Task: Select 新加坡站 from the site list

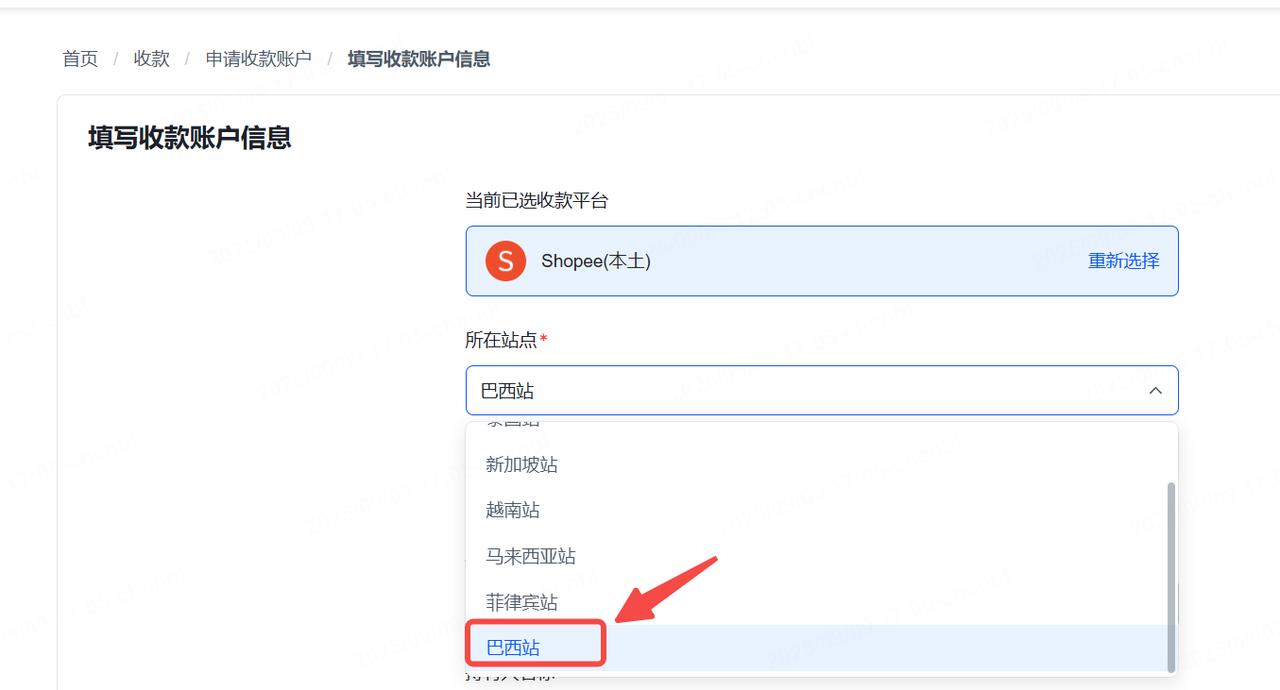Action: [x=522, y=465]
